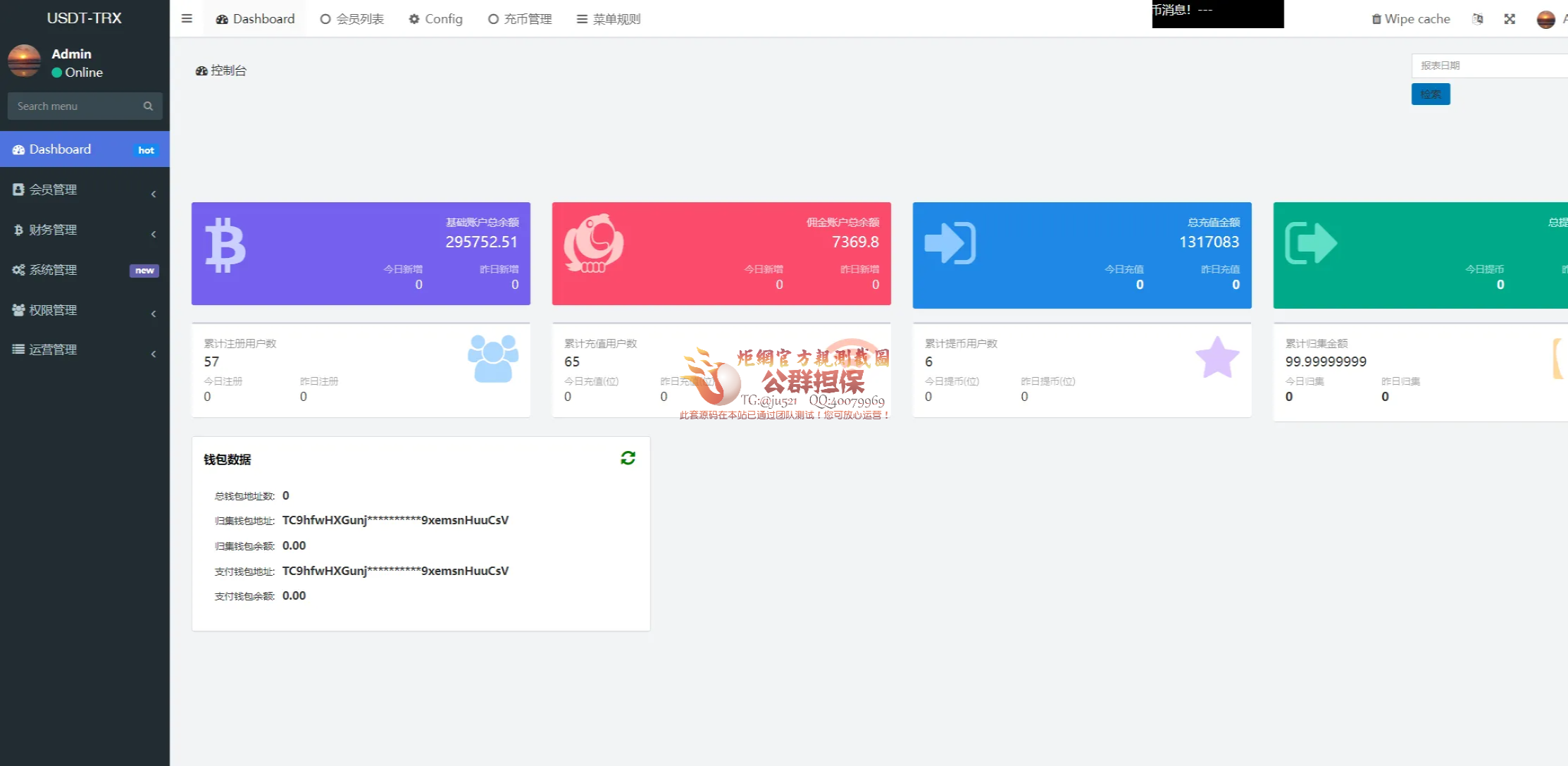Click the language translate icon in top bar
Image resolution: width=1568 pixels, height=766 pixels.
tap(1478, 19)
